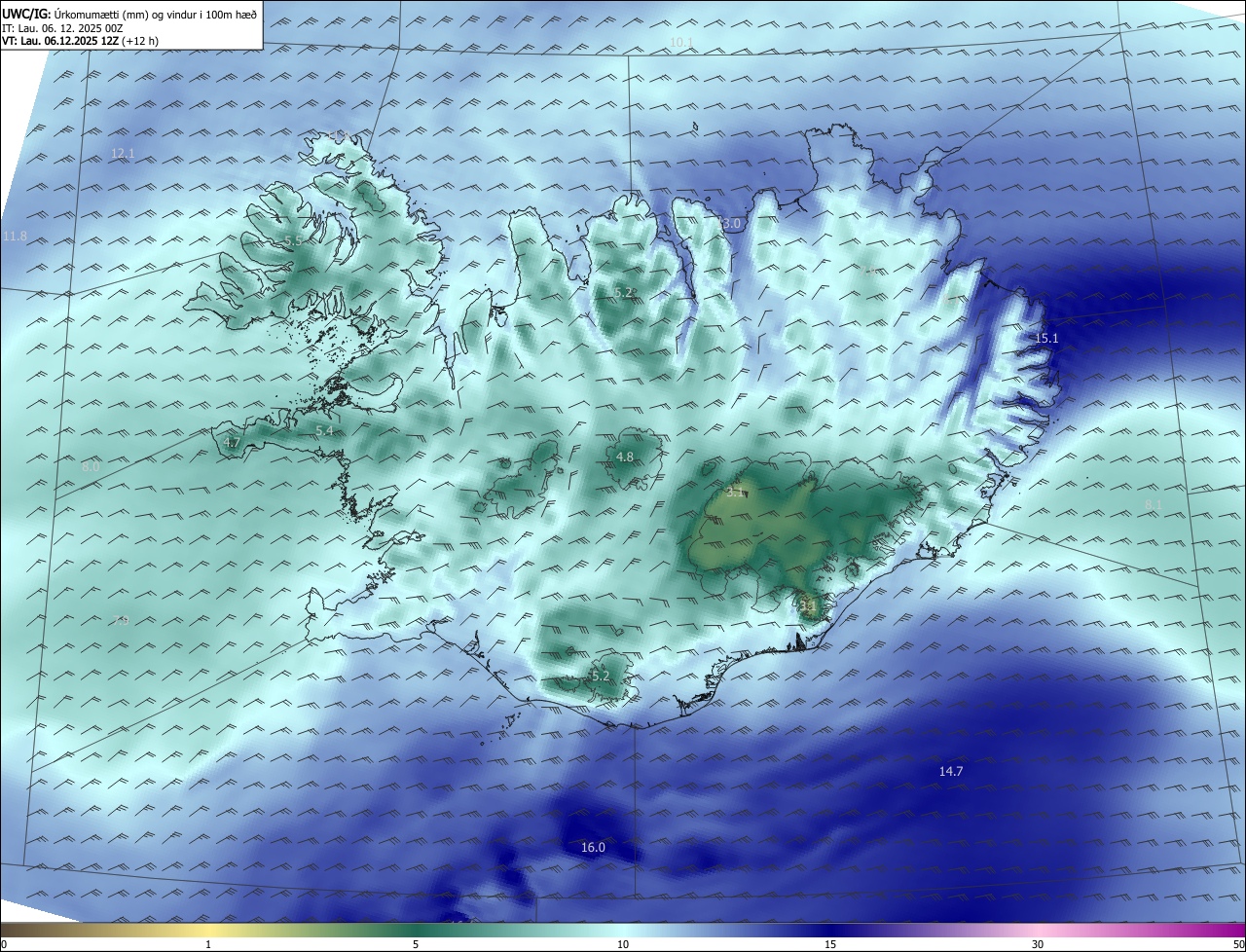
Task: Click the 14.7 value label on the map
Action: click(x=951, y=771)
